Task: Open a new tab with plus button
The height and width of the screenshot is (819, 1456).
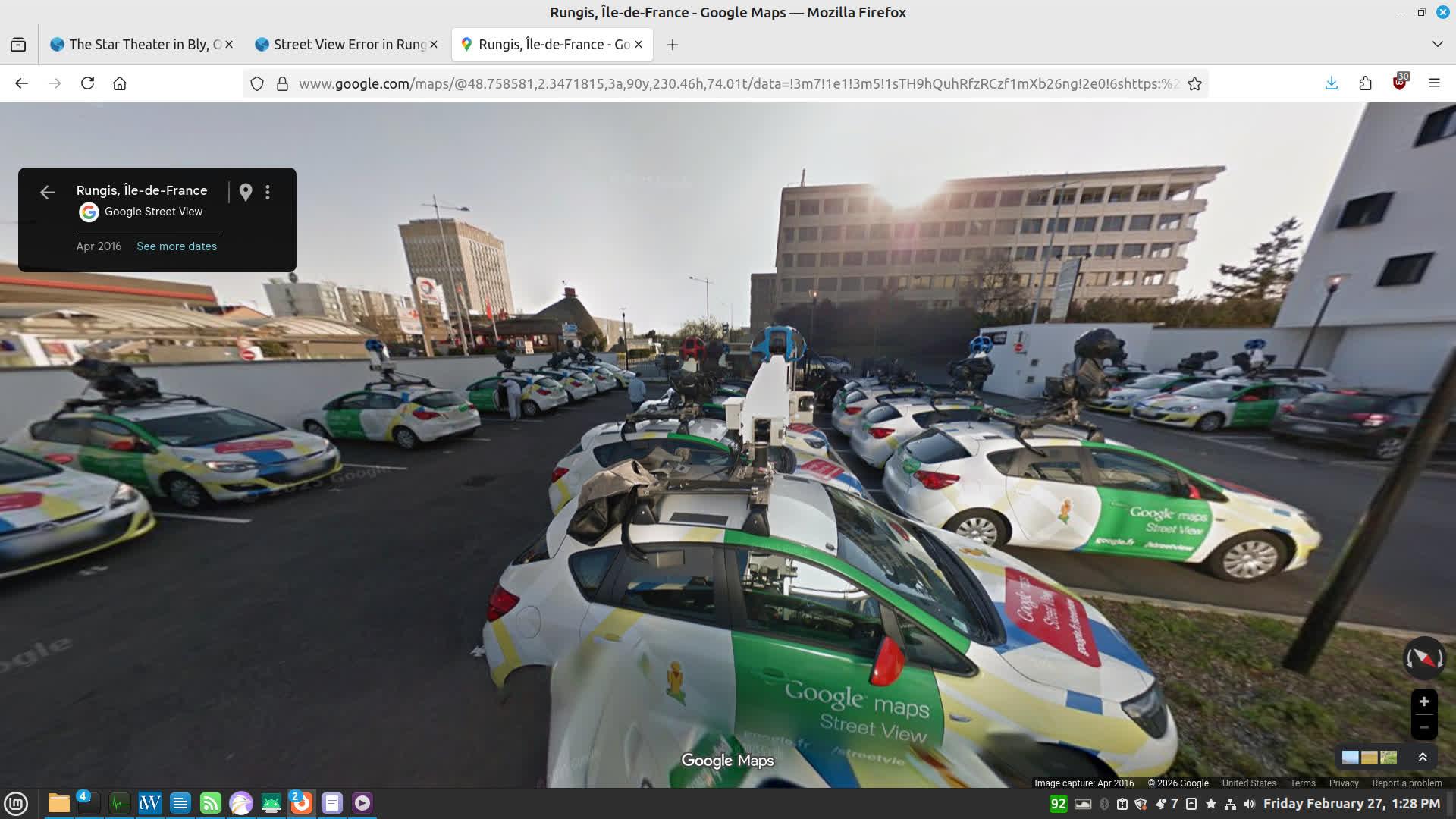Action: [672, 45]
